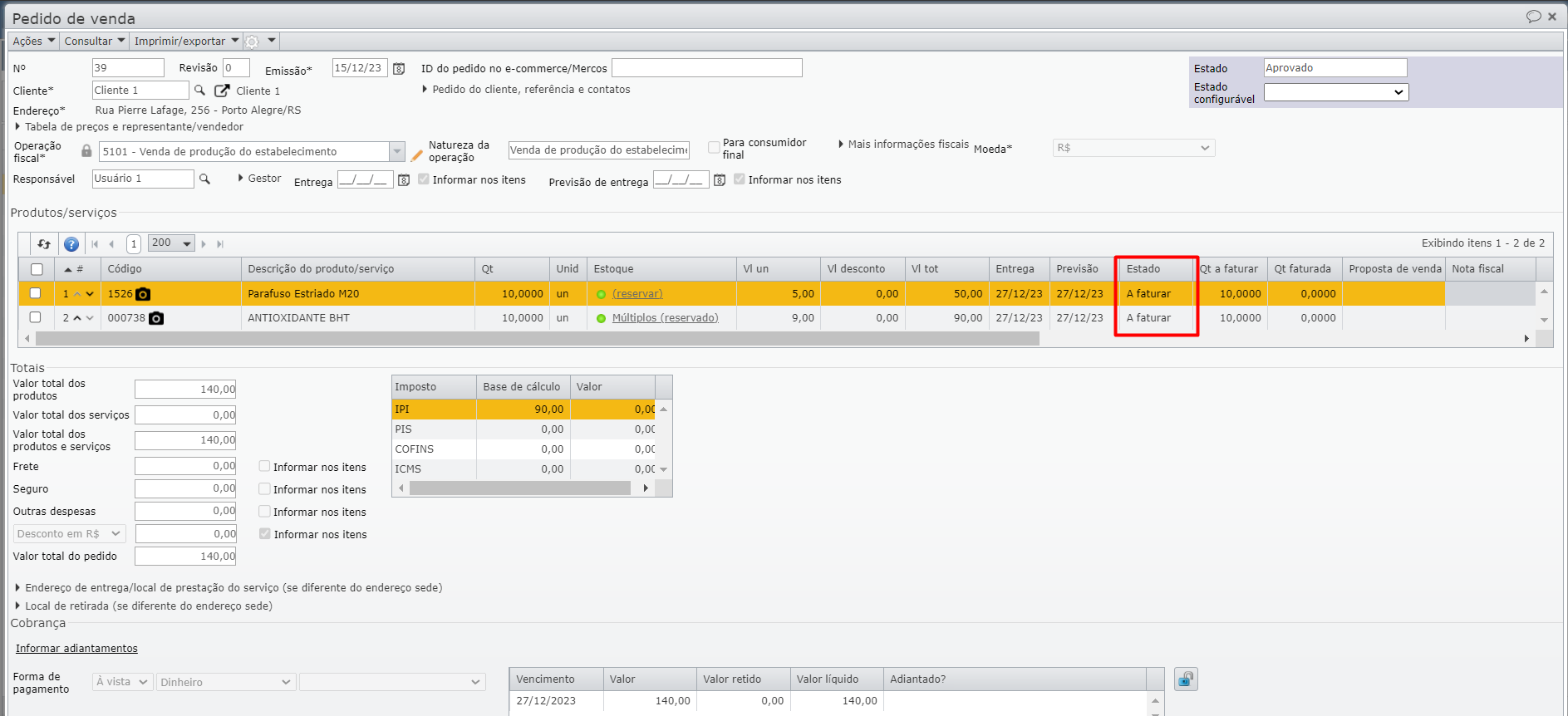Open the Estado configurável dropdown

pyautogui.click(x=1335, y=92)
